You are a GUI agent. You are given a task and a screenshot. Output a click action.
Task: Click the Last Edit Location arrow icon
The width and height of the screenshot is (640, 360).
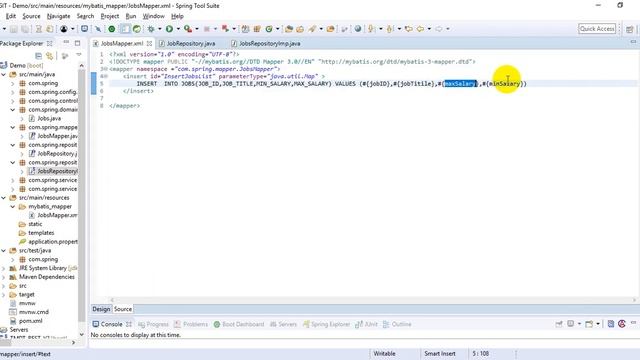pos(409,29)
